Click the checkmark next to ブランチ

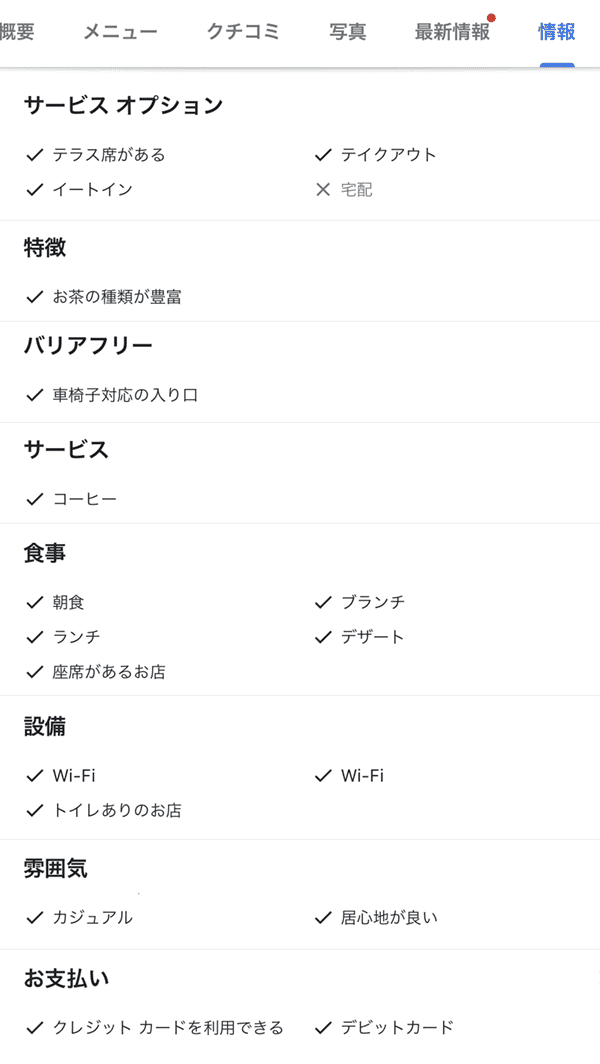[323, 602]
